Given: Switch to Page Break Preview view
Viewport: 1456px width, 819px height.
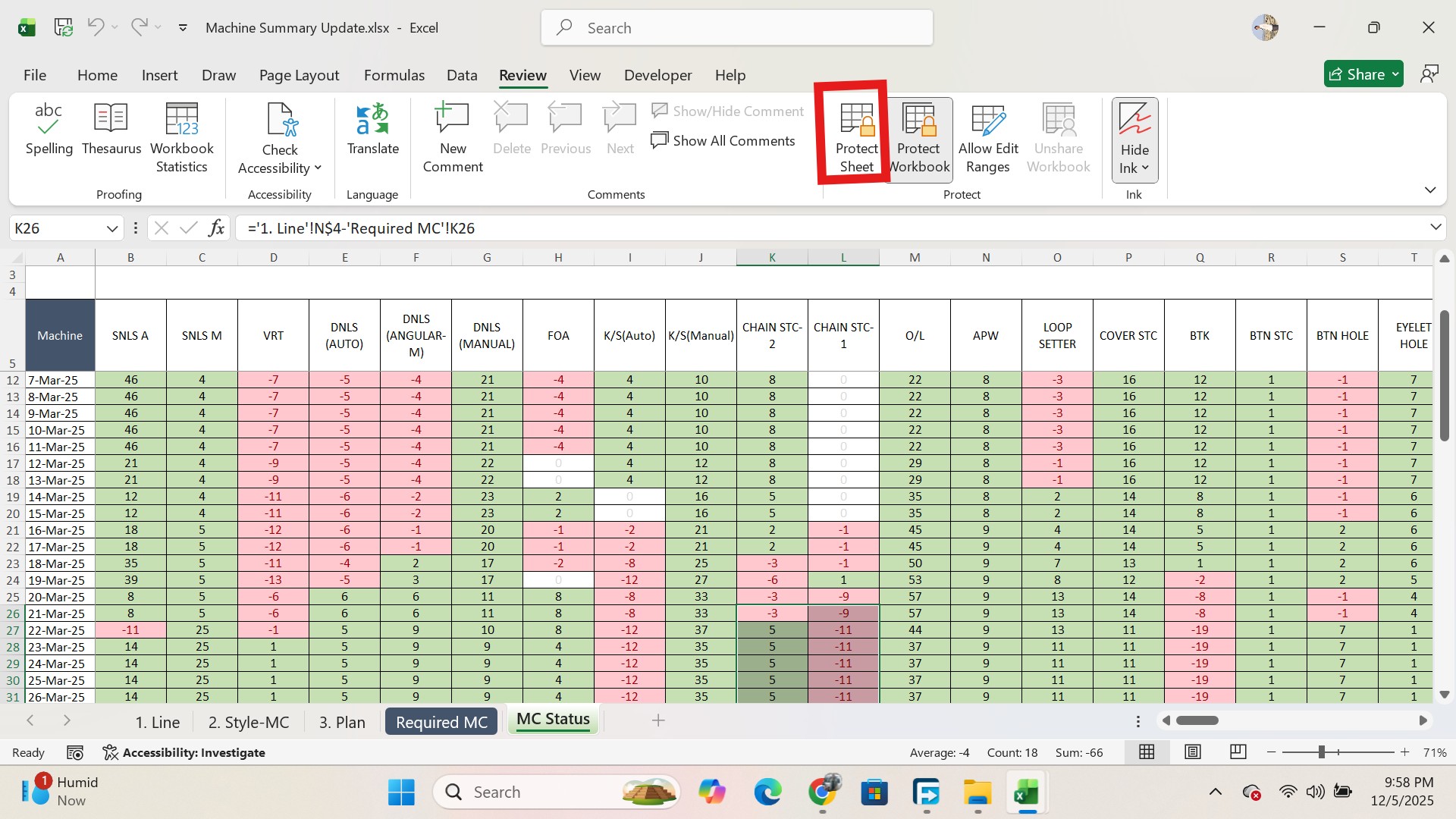Looking at the screenshot, I should coord(1238,752).
